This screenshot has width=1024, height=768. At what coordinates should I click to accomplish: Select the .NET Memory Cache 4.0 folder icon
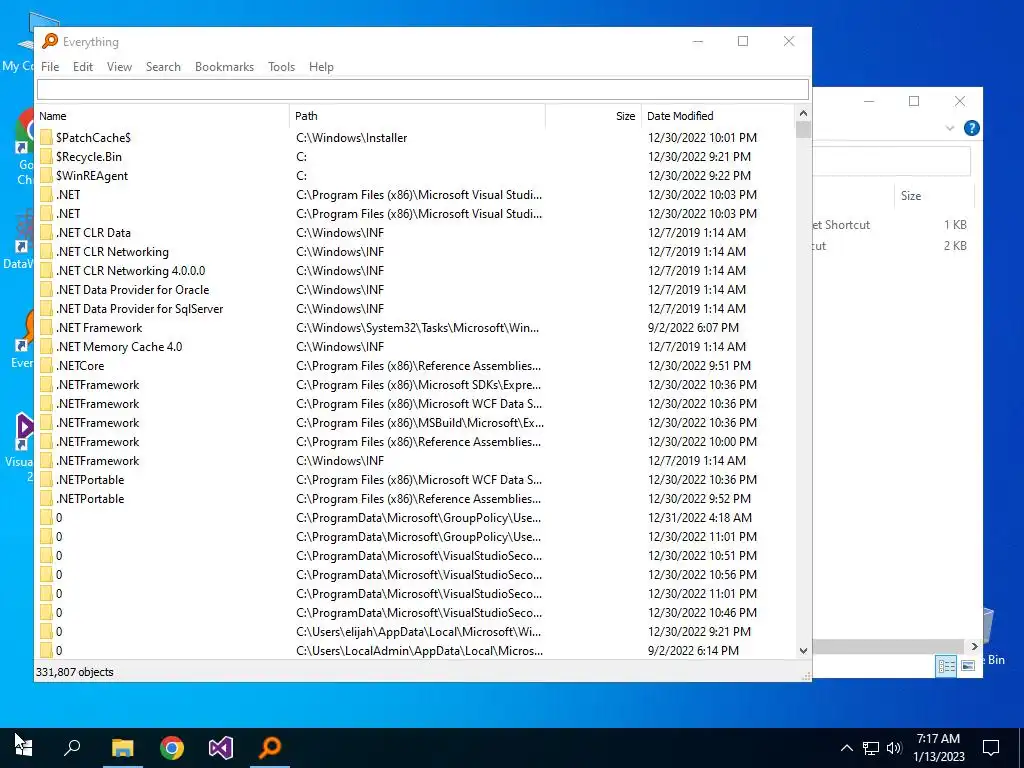tap(46, 347)
